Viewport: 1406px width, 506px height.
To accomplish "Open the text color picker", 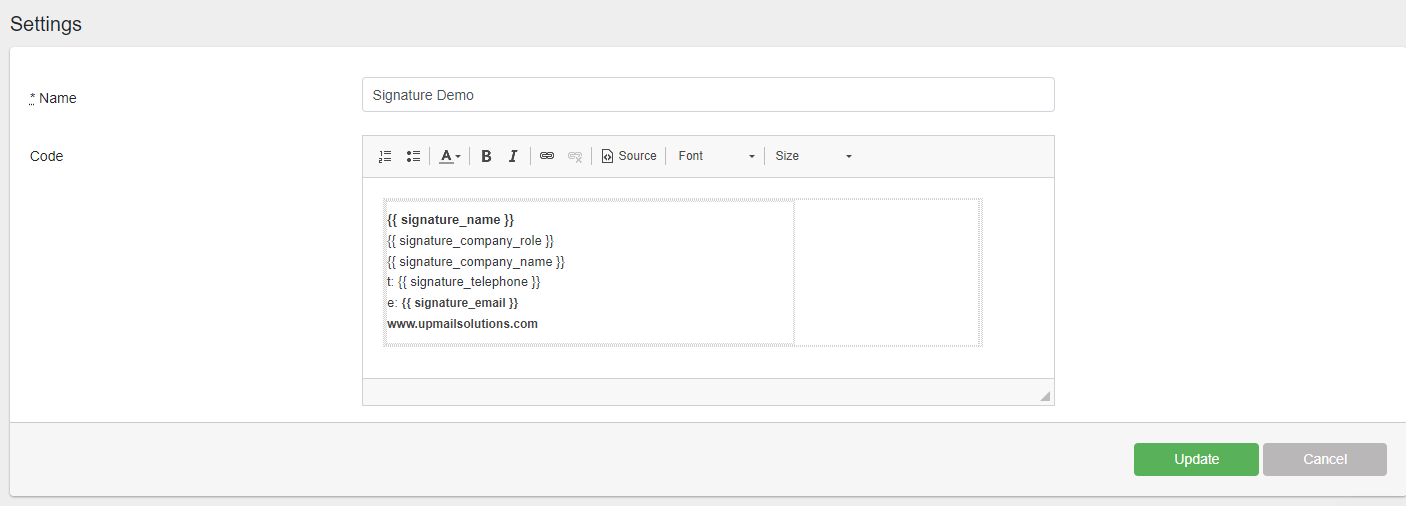I will pyautogui.click(x=450, y=156).
